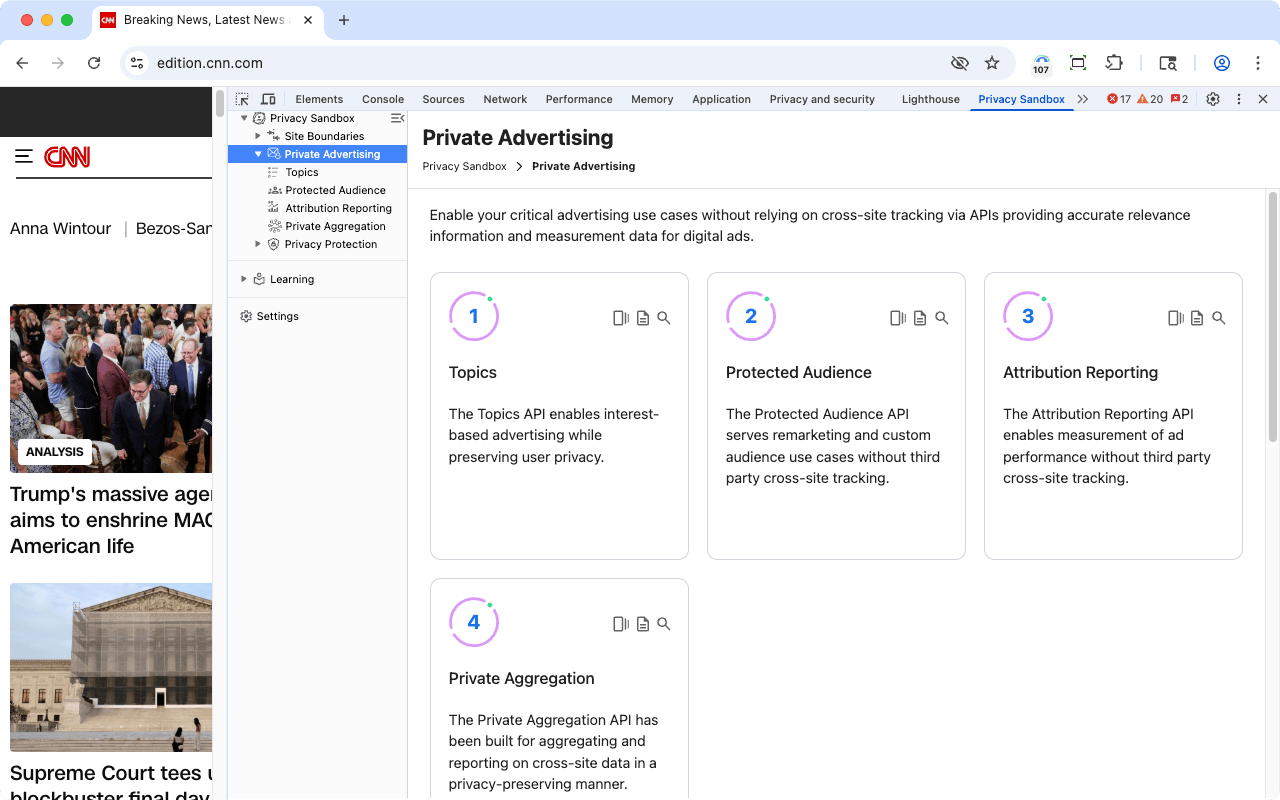This screenshot has height=800, width=1280.
Task: Expand the Site Boundaries tree item
Action: [257, 136]
